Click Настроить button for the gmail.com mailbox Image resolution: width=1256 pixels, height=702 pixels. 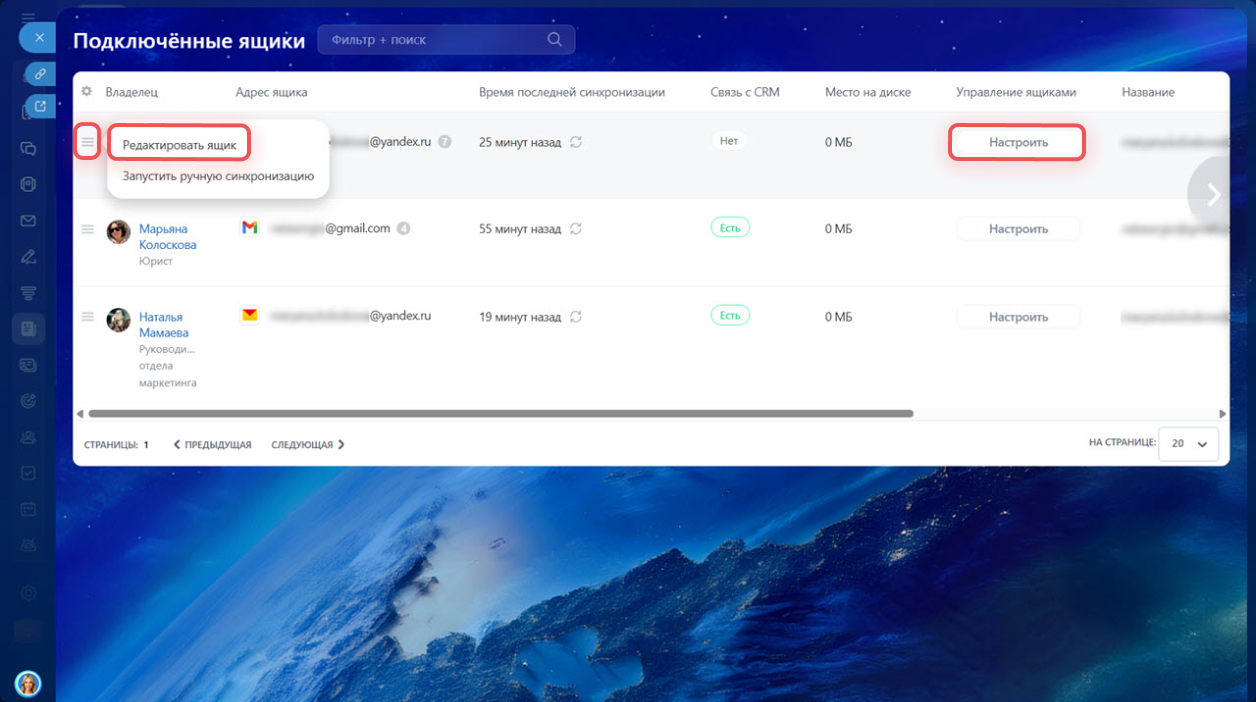click(1018, 229)
